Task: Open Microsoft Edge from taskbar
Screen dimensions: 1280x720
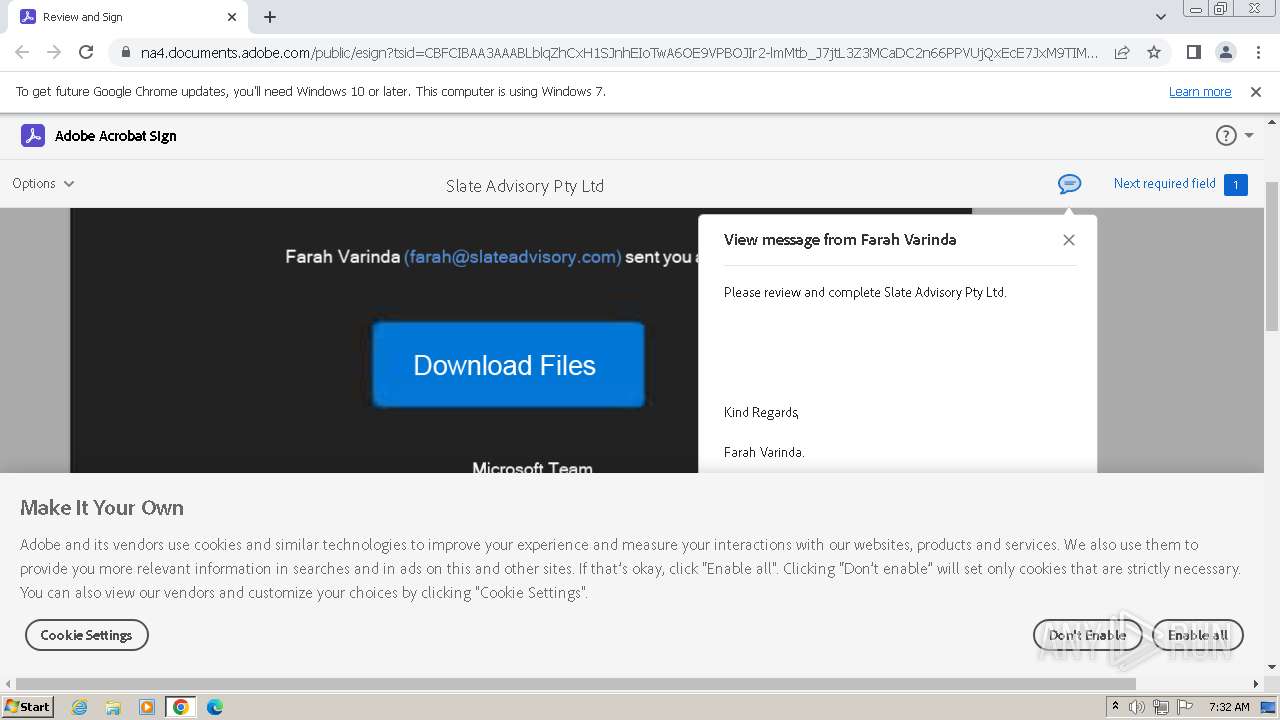Action: tap(214, 707)
